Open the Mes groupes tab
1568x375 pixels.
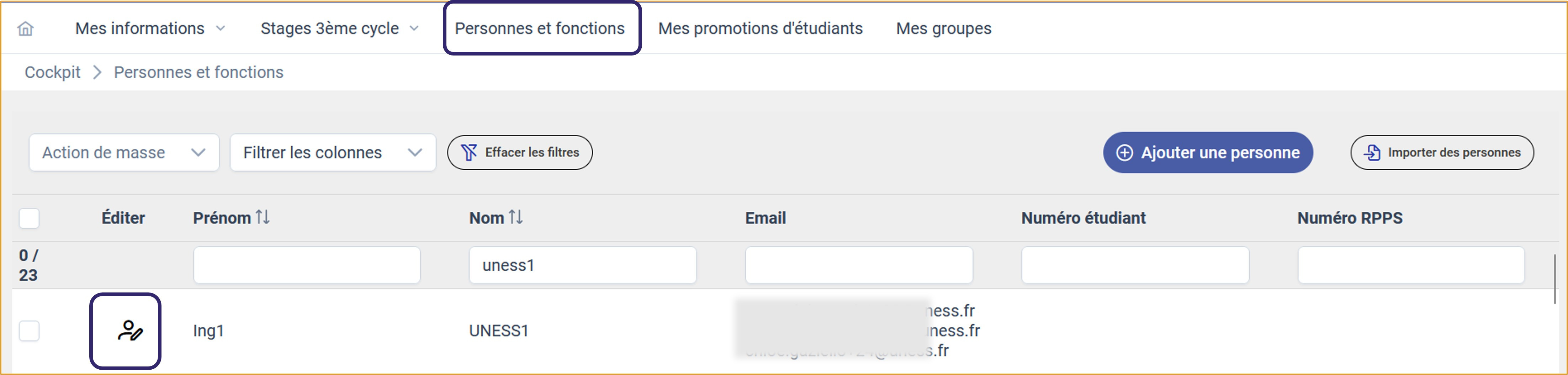pyautogui.click(x=943, y=28)
